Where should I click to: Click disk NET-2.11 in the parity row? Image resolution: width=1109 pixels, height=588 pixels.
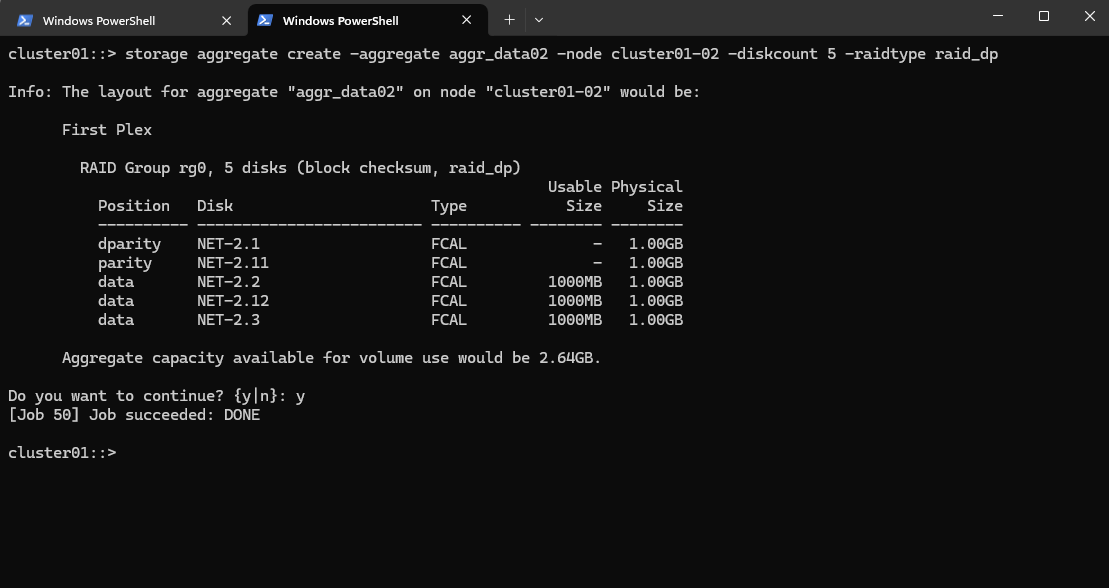[233, 263]
